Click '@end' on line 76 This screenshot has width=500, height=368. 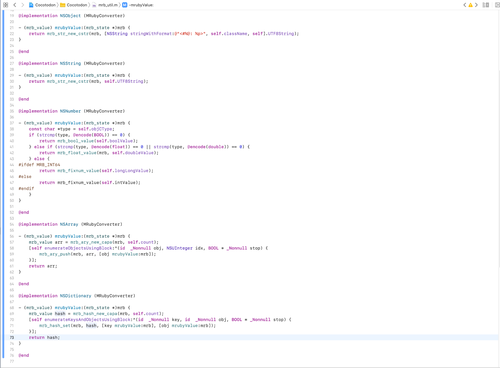[24, 356]
